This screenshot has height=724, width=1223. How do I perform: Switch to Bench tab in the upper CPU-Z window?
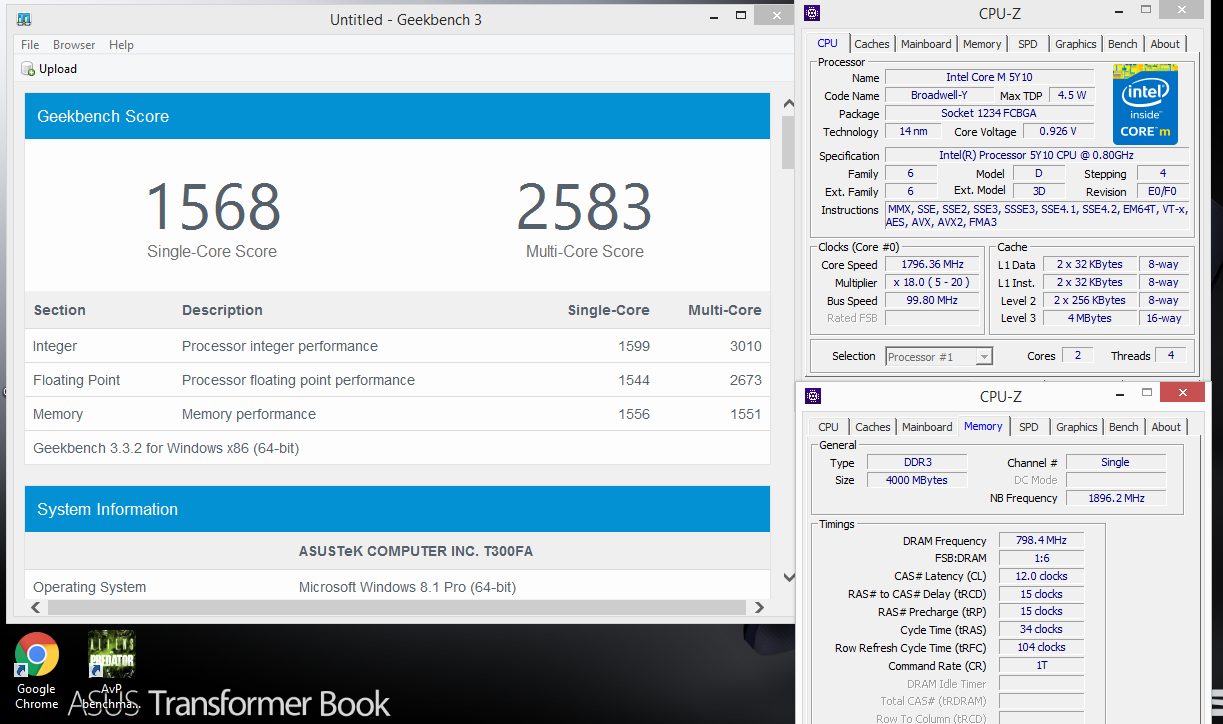tap(1123, 44)
